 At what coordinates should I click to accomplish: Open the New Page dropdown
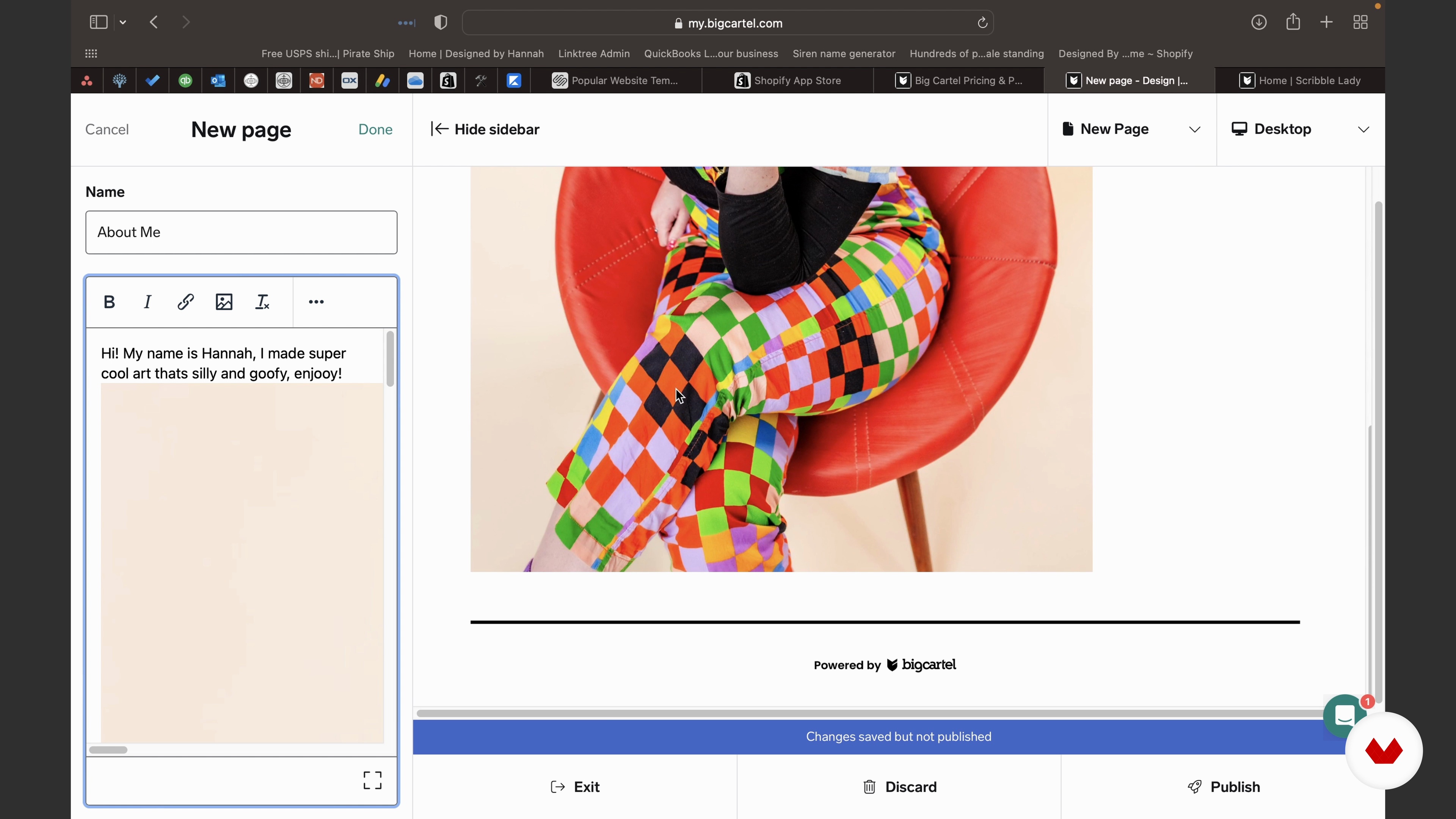[1131, 129]
